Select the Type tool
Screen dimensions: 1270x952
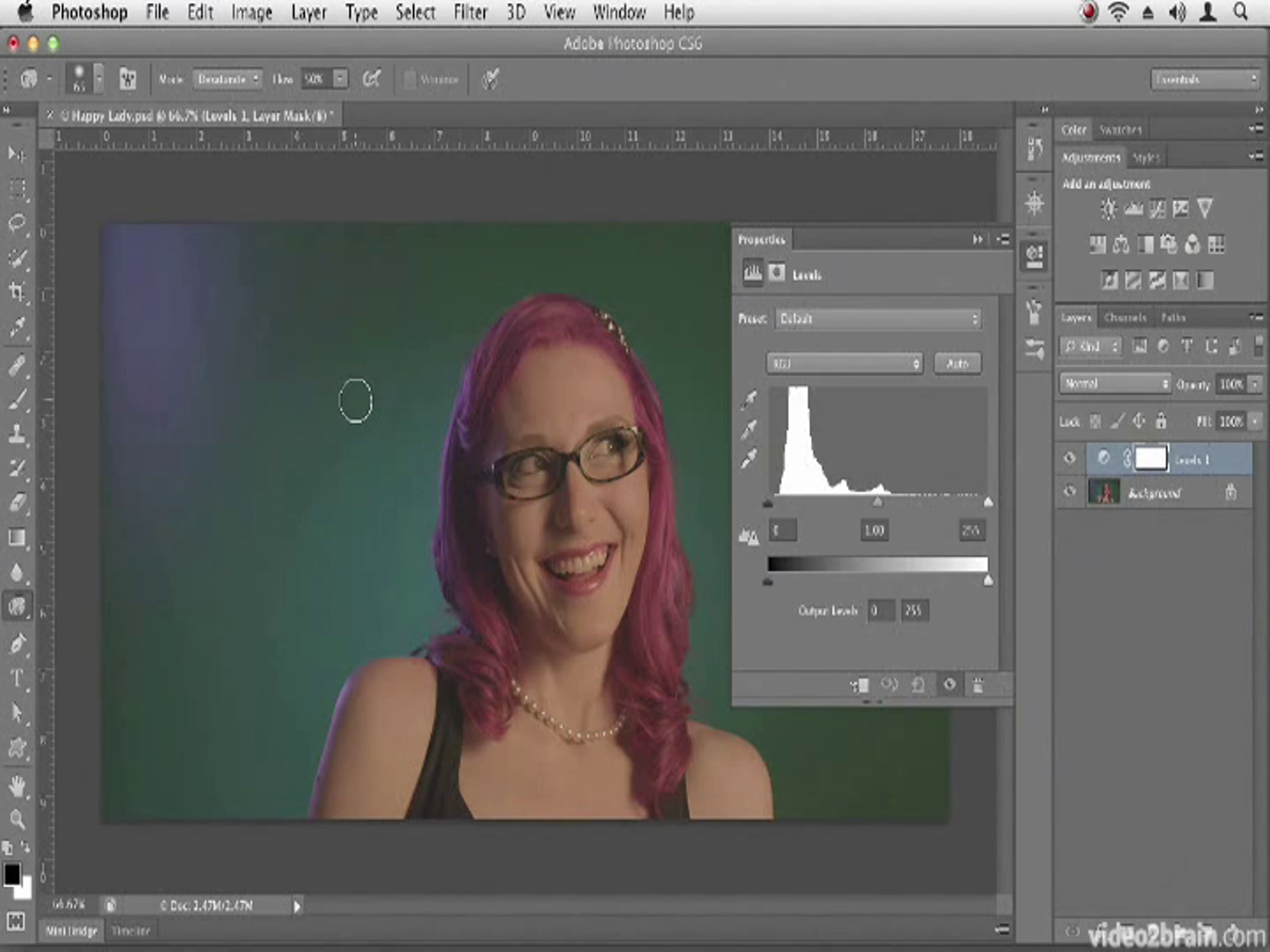point(16,678)
